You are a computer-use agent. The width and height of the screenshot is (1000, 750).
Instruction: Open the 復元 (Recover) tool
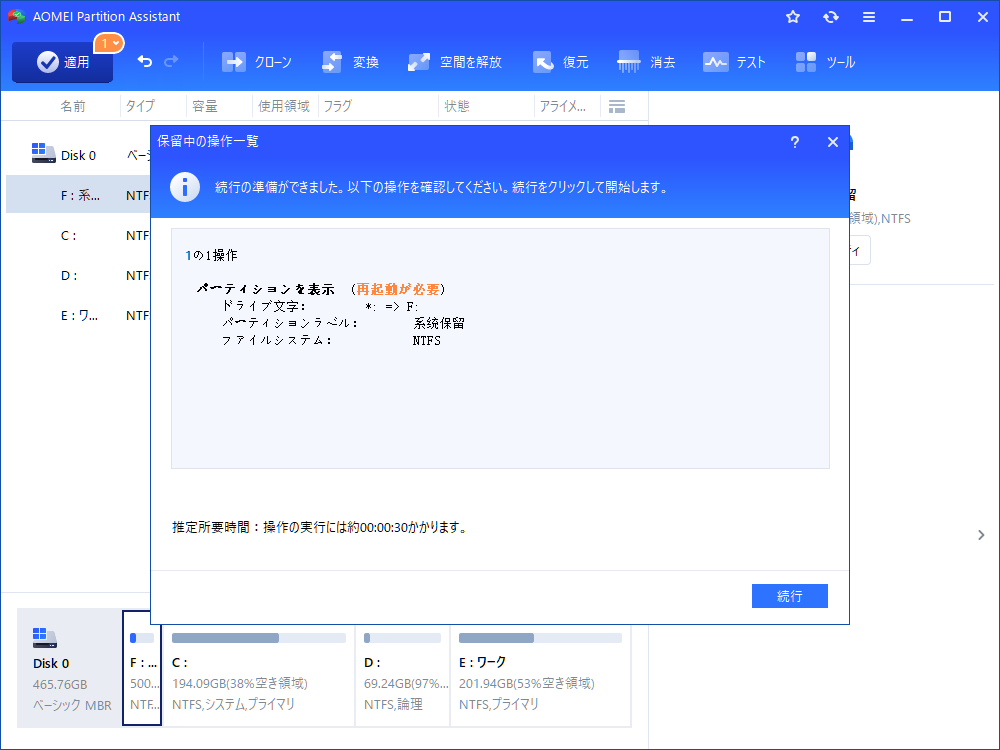(x=561, y=62)
